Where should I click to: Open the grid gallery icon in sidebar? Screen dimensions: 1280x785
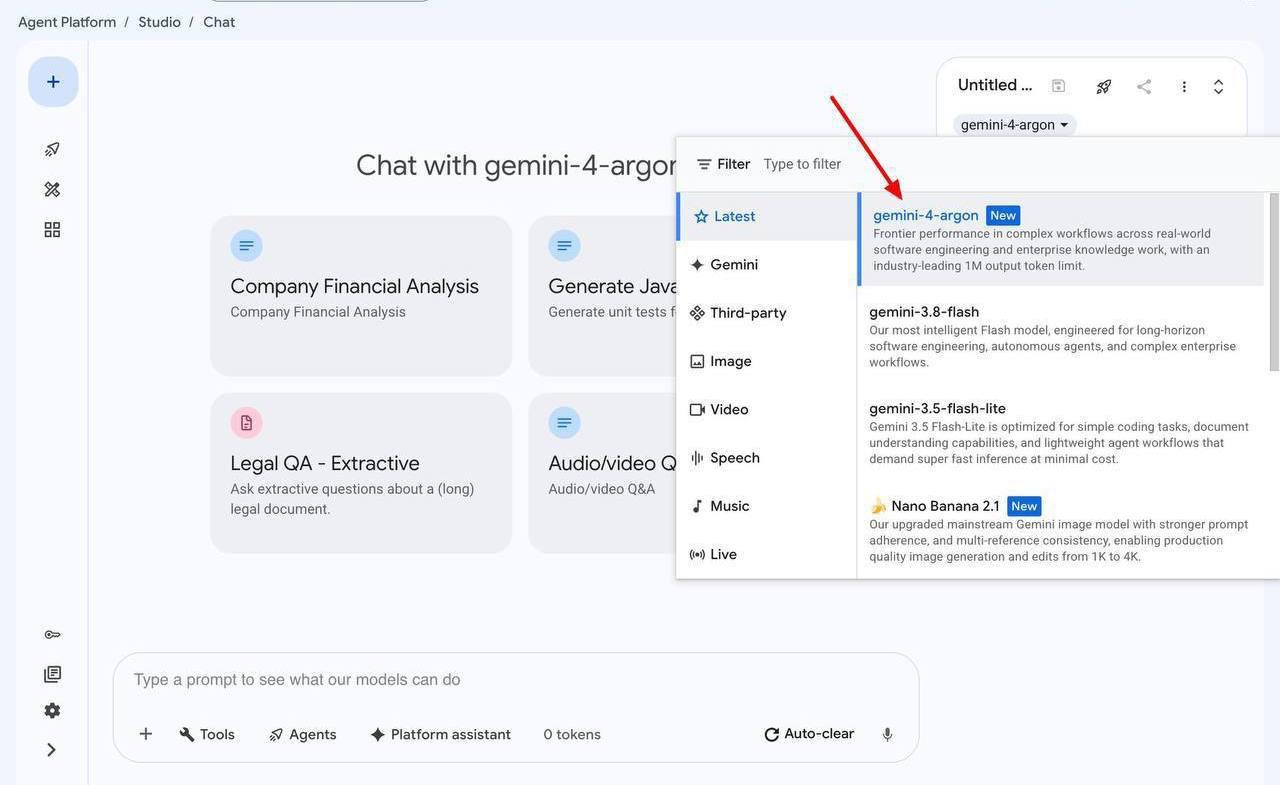[x=52, y=230]
